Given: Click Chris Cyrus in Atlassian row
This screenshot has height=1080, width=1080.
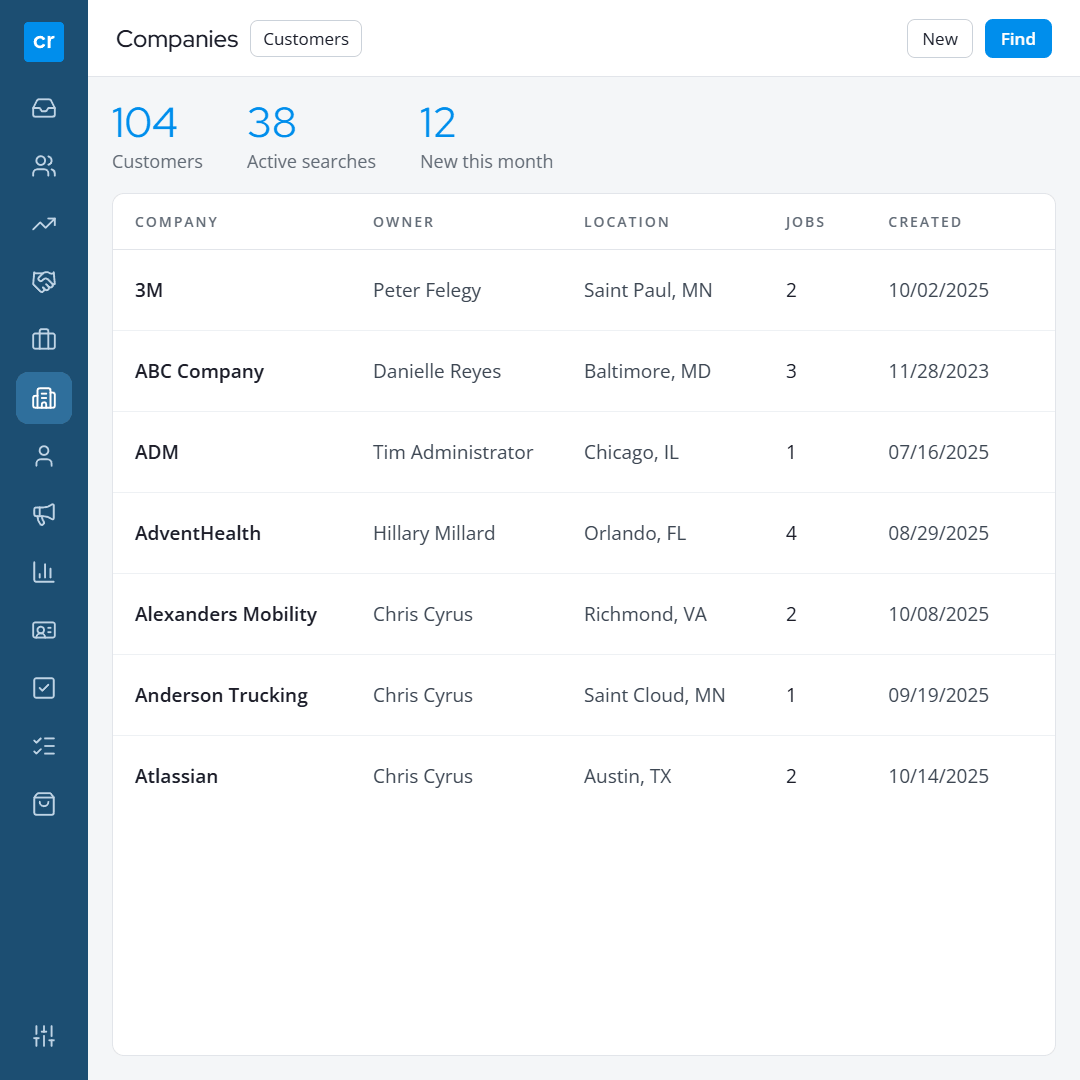Looking at the screenshot, I should (x=423, y=777).
